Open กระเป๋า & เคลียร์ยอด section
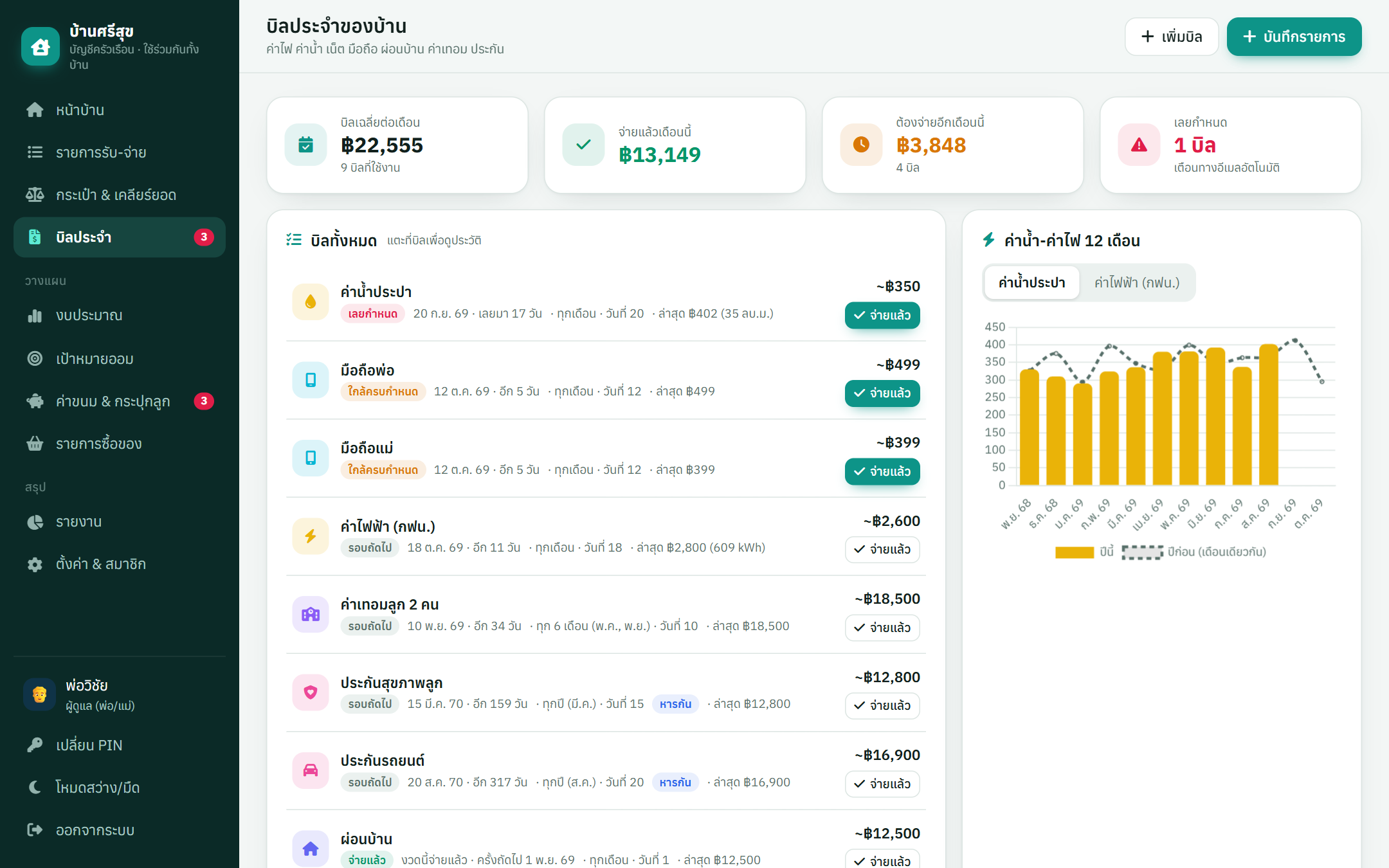Screen dimensions: 1389x868 tap(120, 195)
